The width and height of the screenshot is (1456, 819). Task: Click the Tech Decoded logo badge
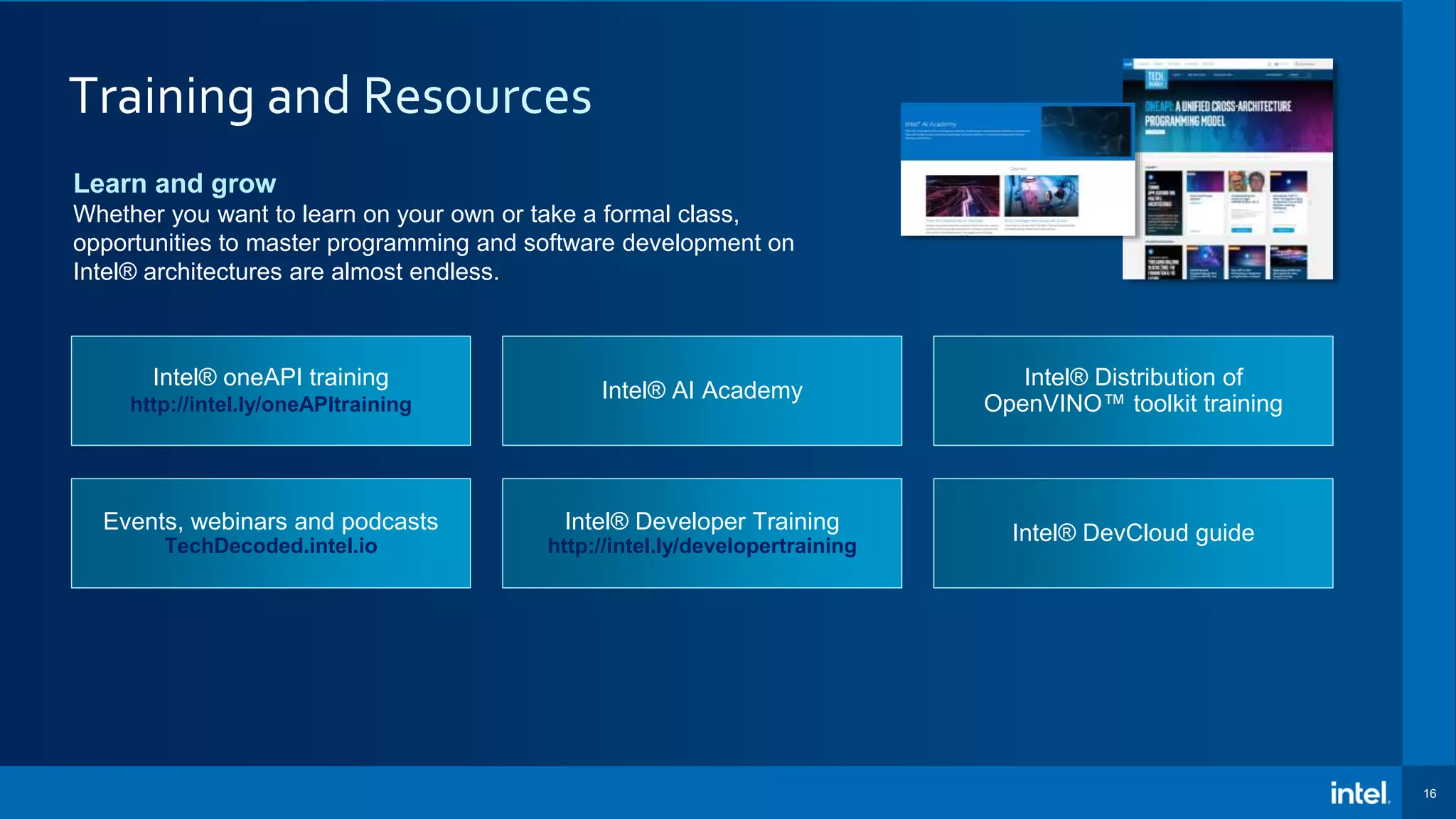point(1155,79)
